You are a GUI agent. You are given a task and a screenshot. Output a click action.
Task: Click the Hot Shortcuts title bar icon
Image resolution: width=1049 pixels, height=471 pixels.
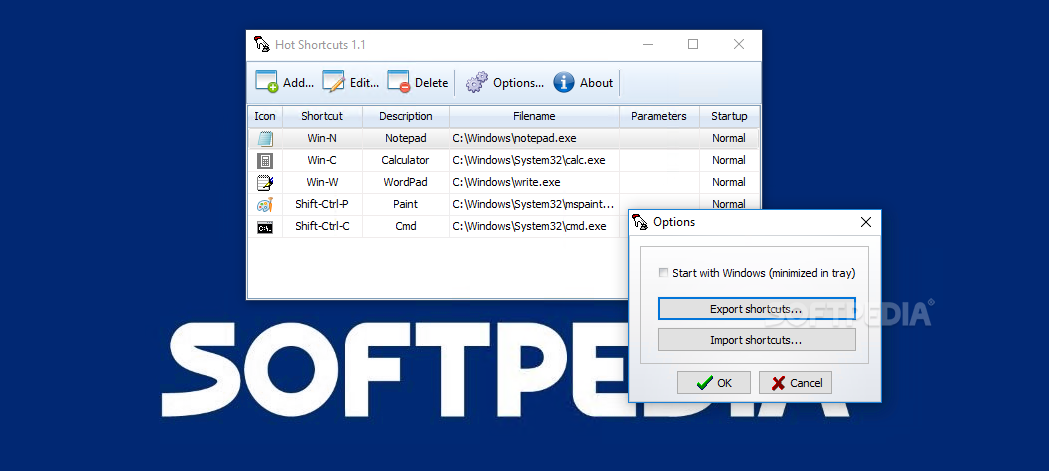[x=261, y=45]
